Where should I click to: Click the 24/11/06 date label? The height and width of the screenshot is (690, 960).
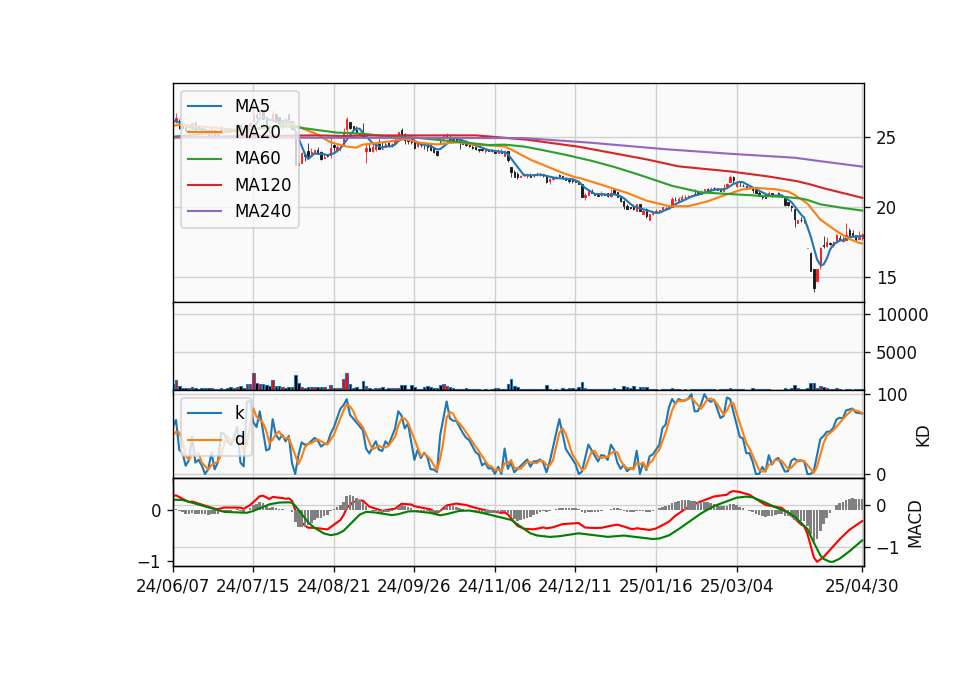point(495,586)
